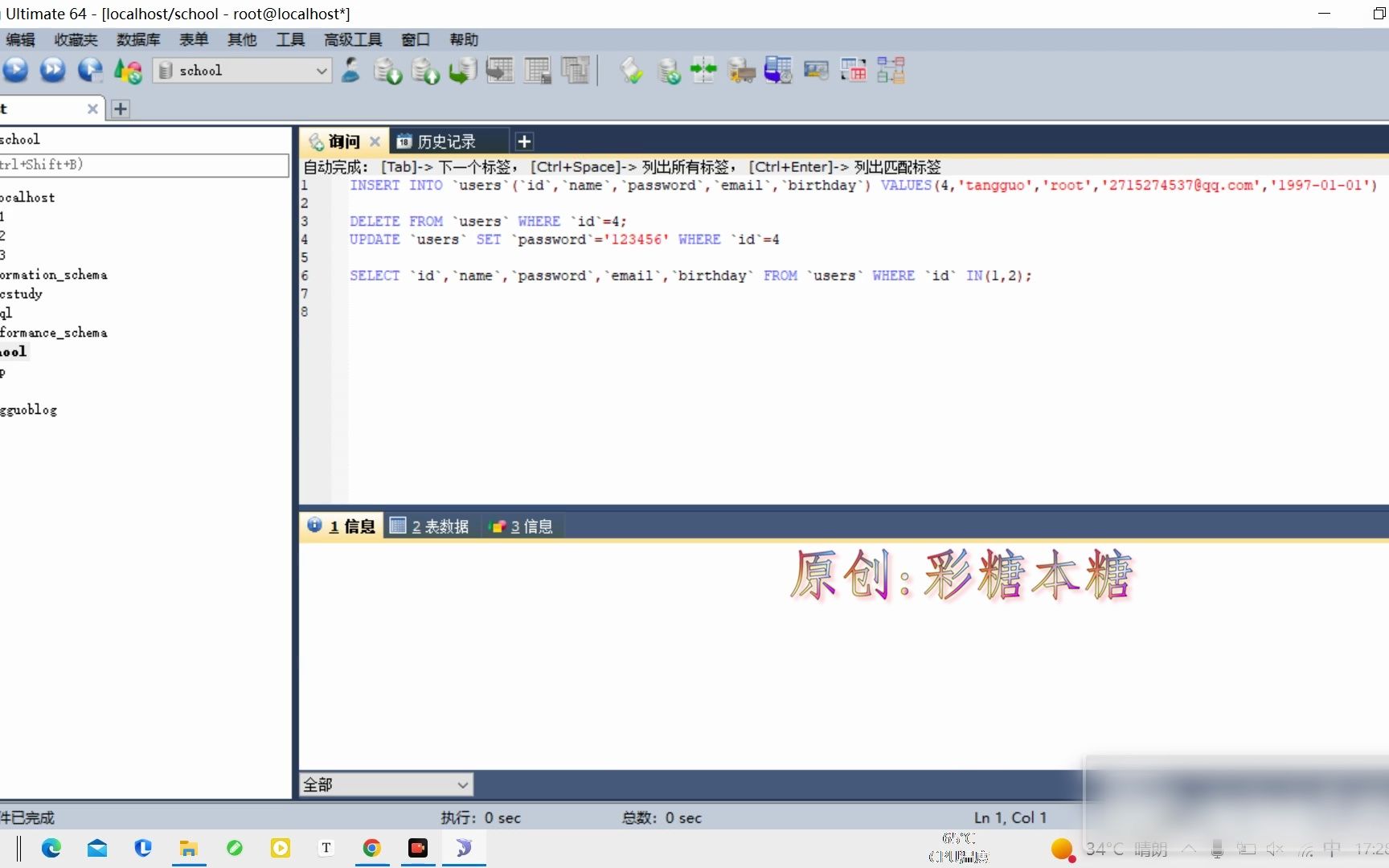1389x868 pixels.
Task: Open the 表单 menu
Action: coord(194,39)
